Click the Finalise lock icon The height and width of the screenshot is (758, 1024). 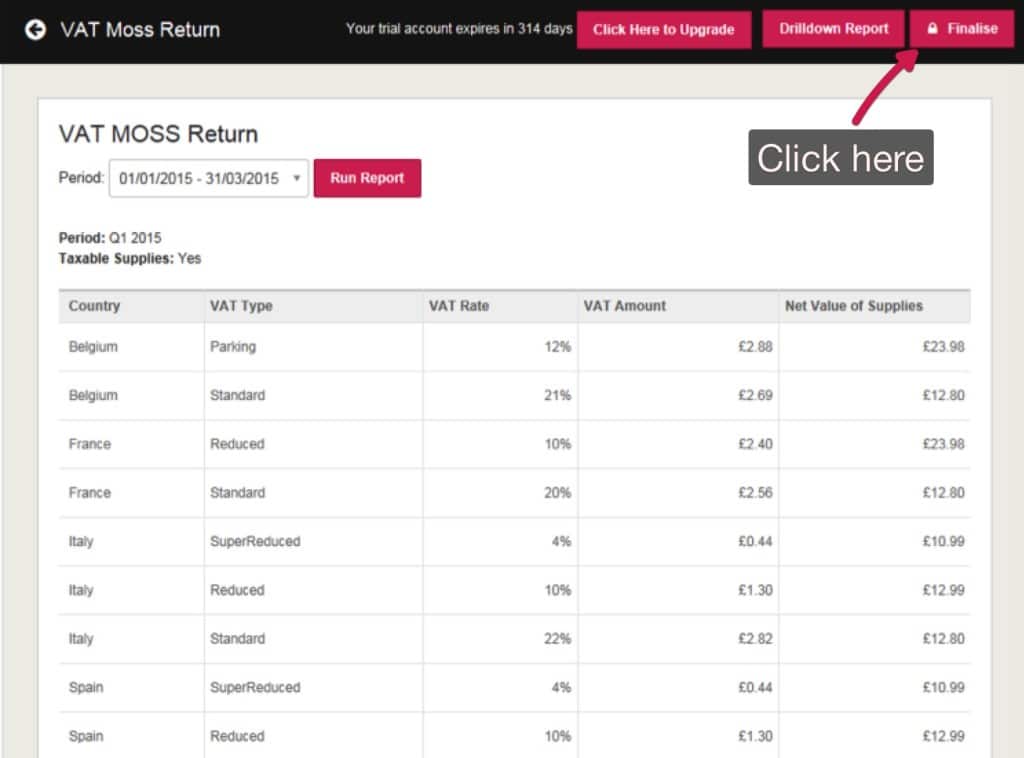coord(932,29)
